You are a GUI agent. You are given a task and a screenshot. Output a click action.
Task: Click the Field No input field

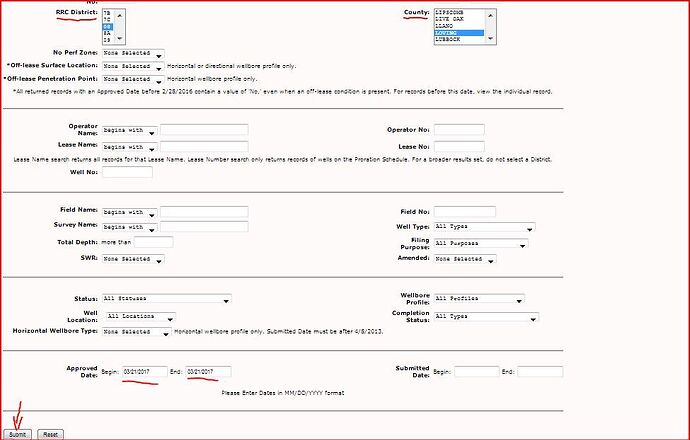(465, 212)
